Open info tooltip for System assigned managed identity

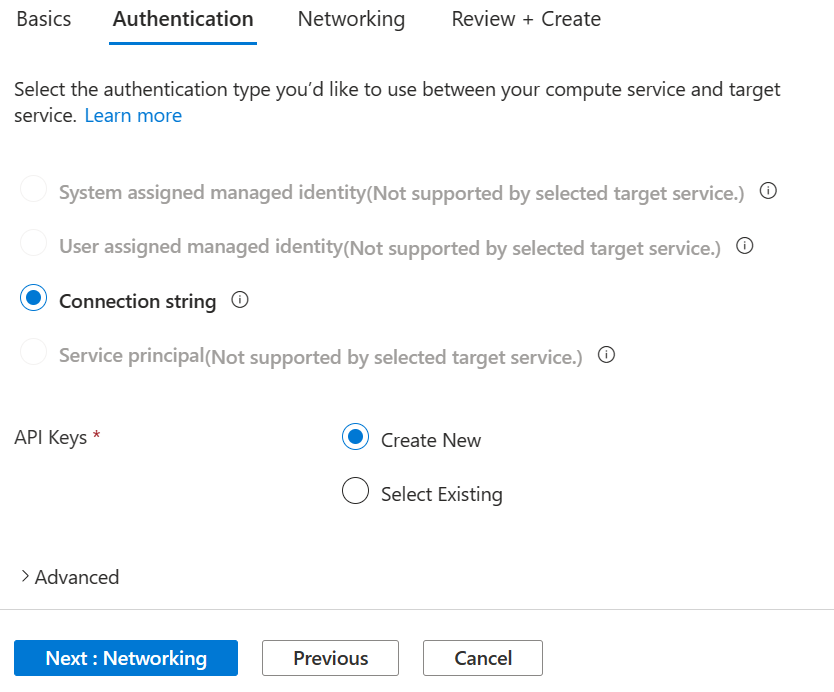point(768,190)
